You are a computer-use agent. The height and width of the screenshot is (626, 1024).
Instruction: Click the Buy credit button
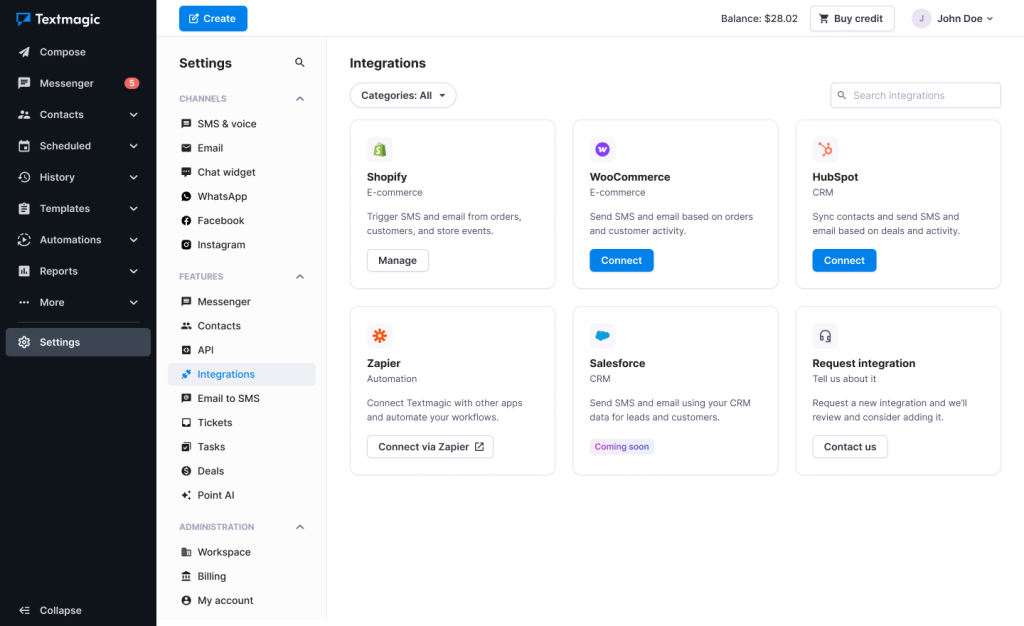852,18
